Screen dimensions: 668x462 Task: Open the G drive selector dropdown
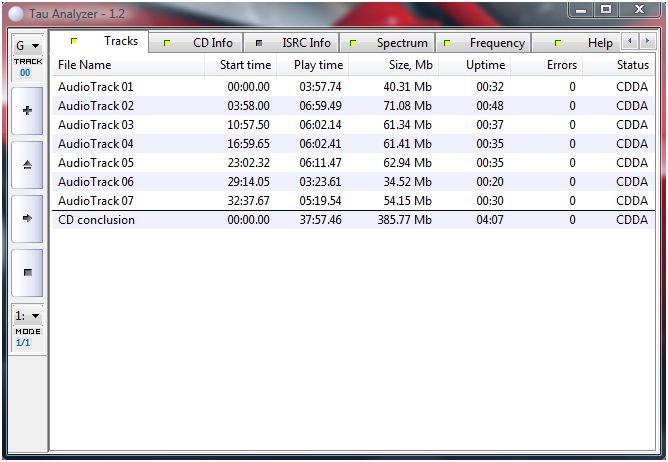pos(27,46)
